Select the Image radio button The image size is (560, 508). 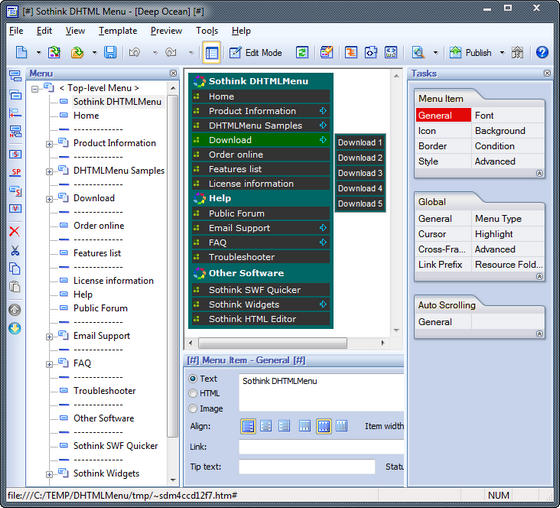193,408
